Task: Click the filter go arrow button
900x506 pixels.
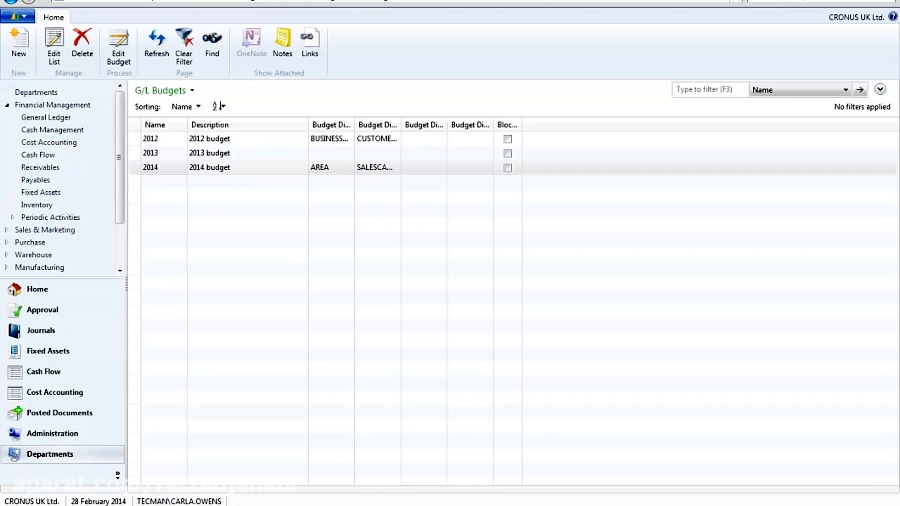Action: click(x=860, y=89)
